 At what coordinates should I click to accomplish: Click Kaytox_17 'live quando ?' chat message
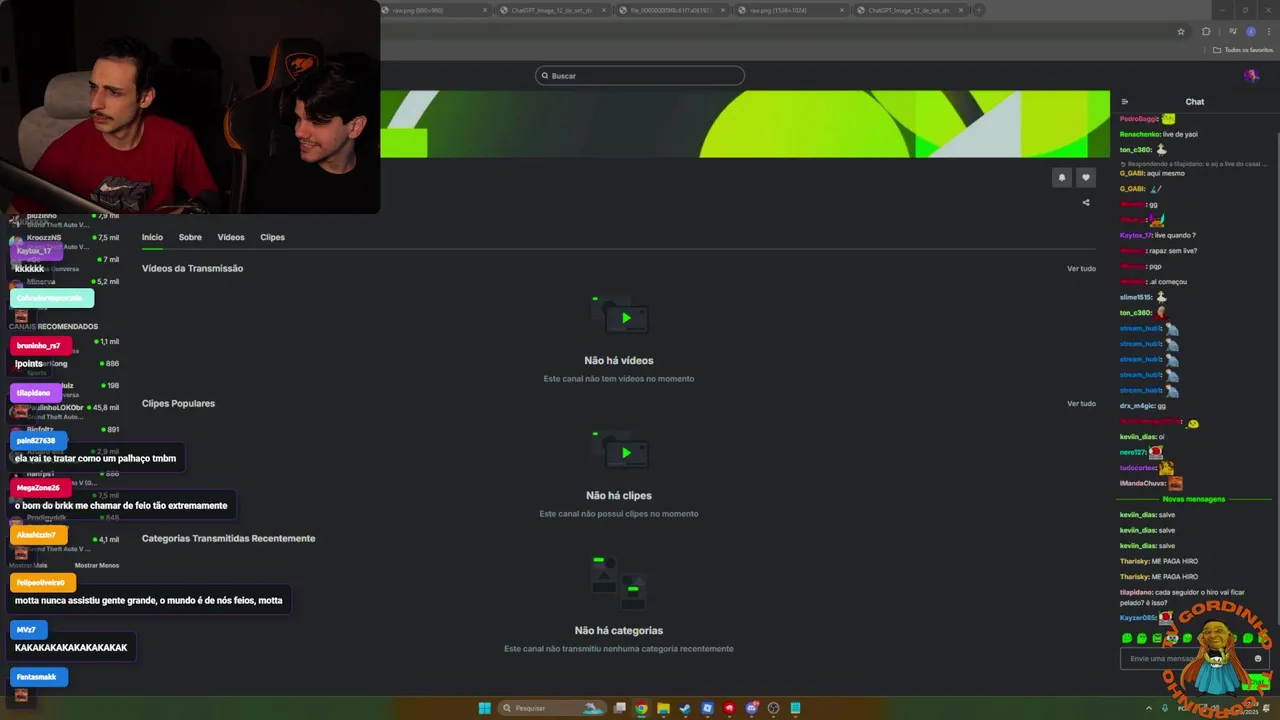click(1158, 235)
